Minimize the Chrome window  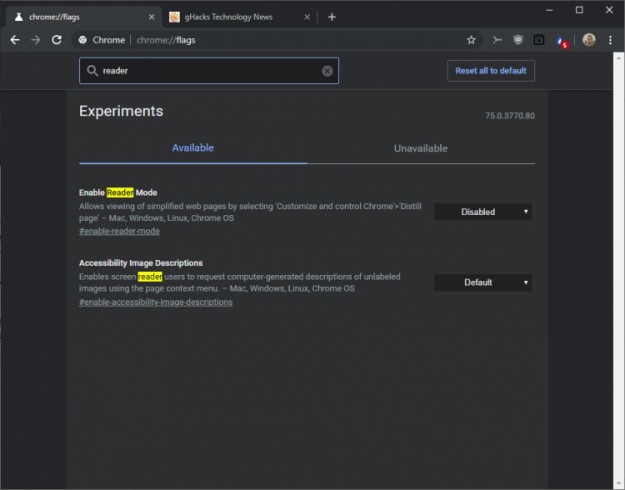tap(549, 10)
